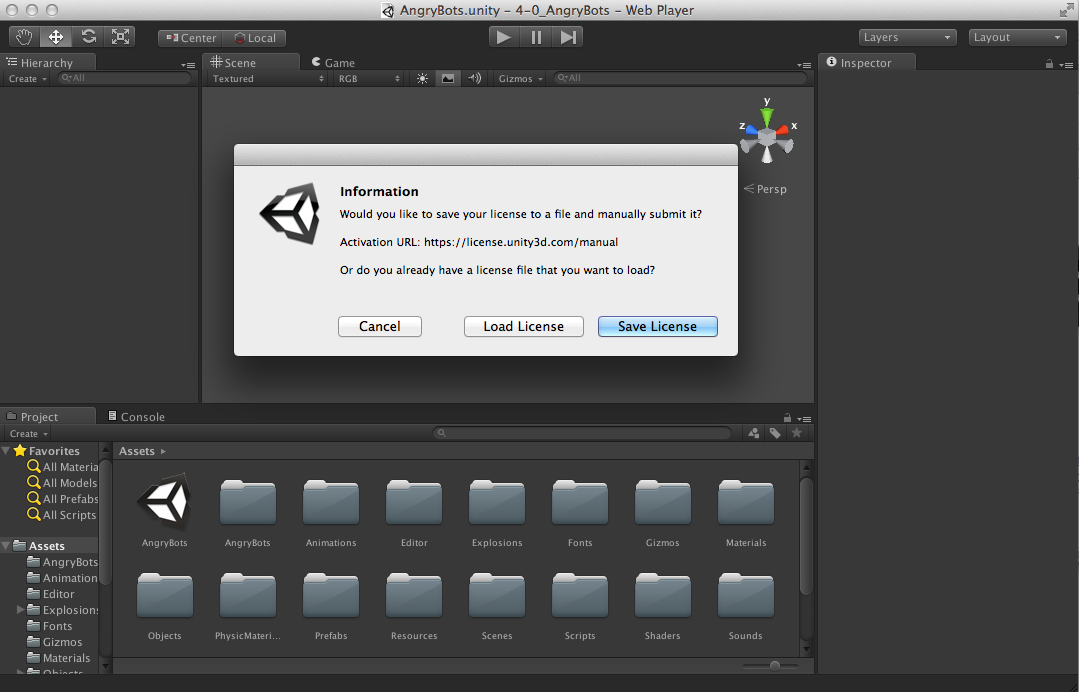
Task: Select All Materials favorite search
Action: coord(63,466)
